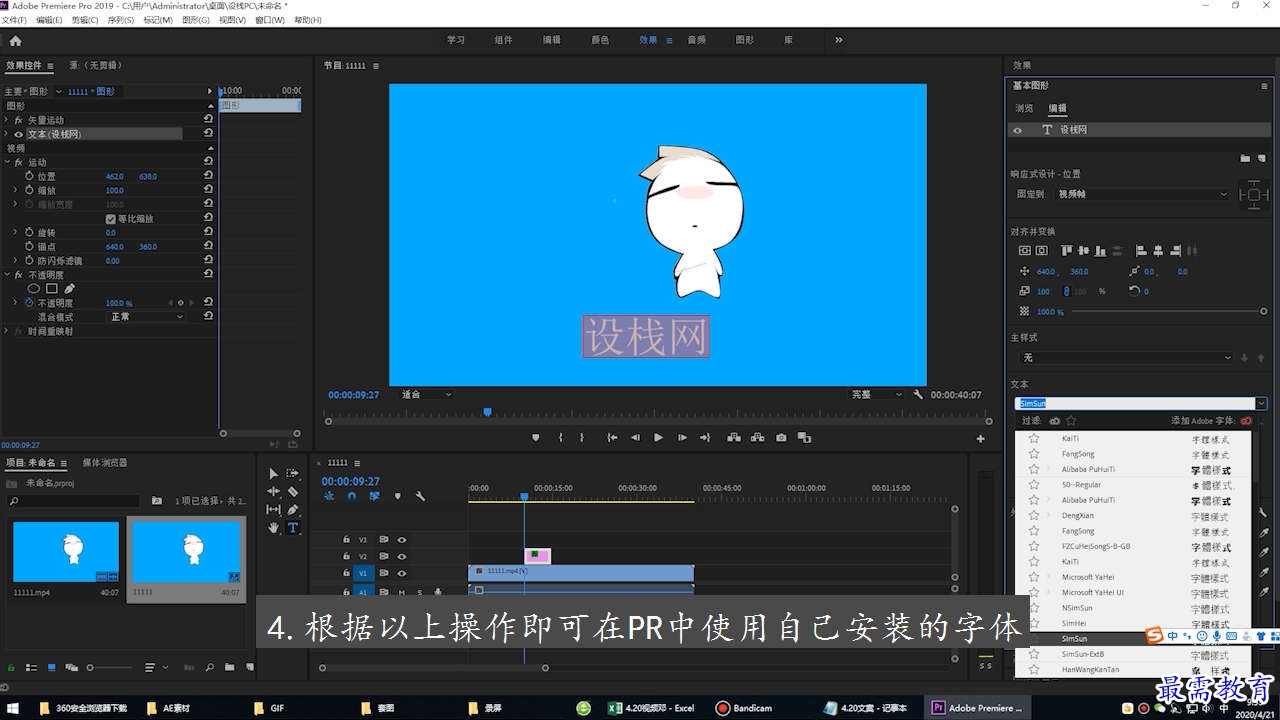Select the Selection arrow tool
The image size is (1280, 720).
tap(274, 473)
